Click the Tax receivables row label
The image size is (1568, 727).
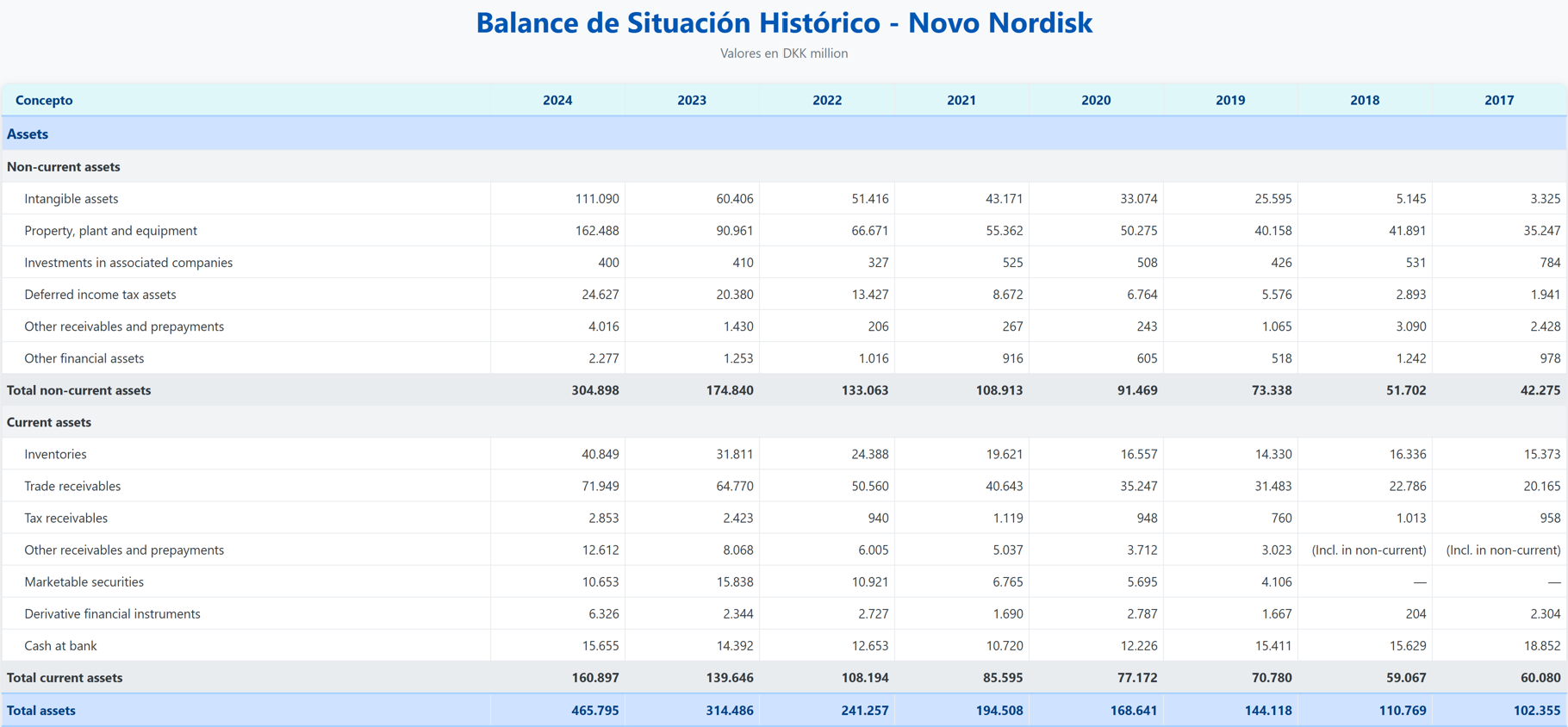click(x=66, y=518)
